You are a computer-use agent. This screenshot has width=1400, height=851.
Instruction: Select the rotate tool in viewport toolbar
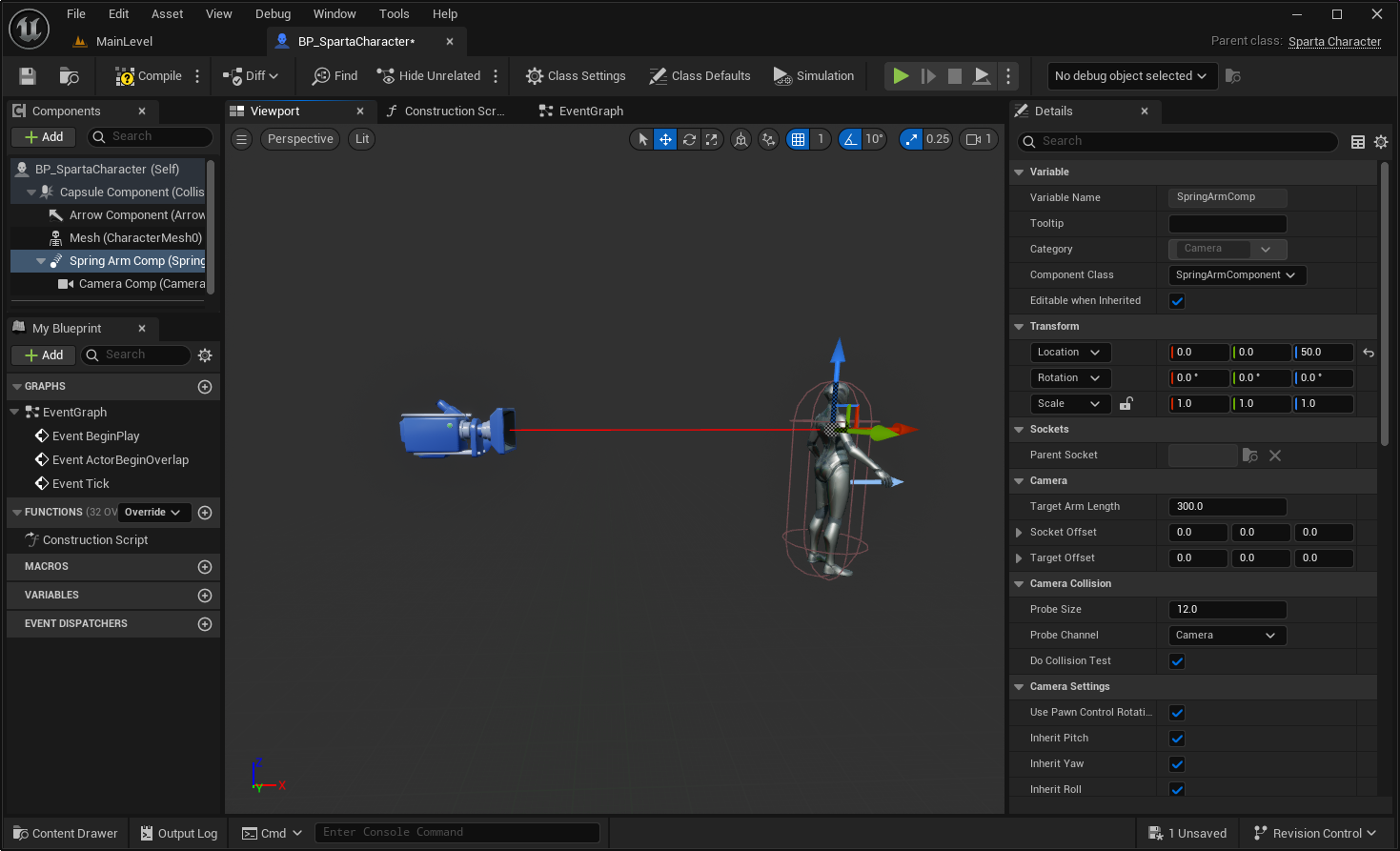tap(689, 139)
